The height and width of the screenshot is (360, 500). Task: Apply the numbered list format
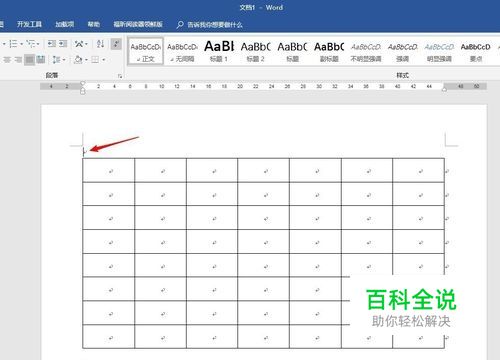pyautogui.click(x=13, y=44)
